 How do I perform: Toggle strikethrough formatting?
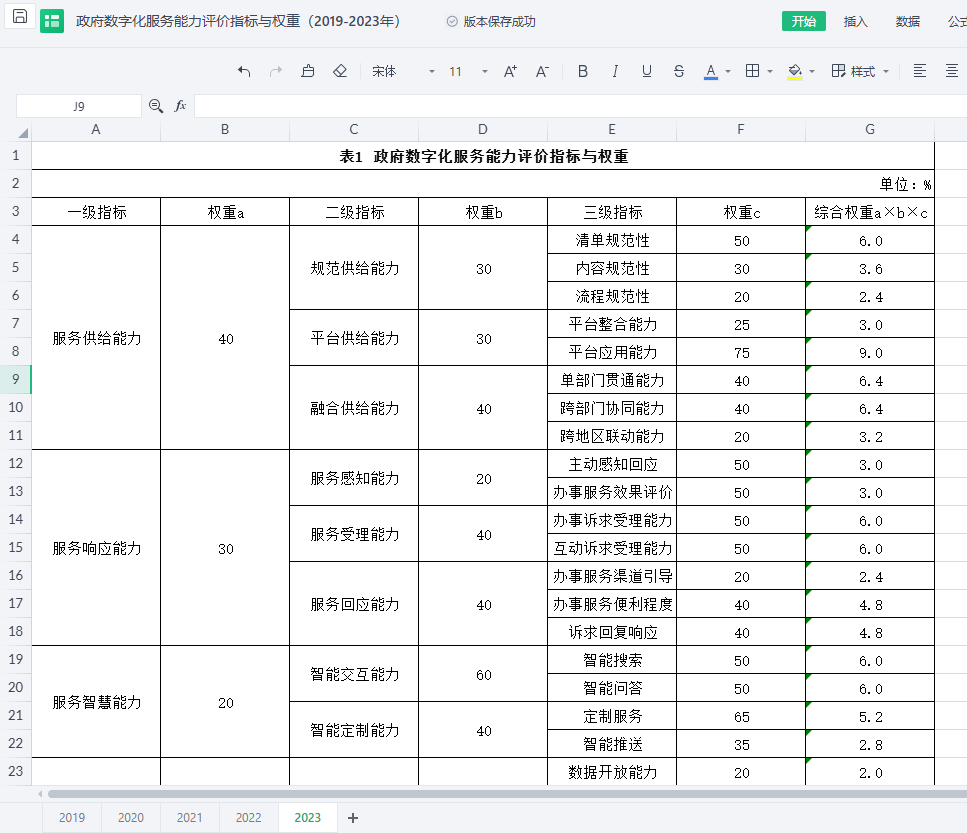tap(679, 71)
